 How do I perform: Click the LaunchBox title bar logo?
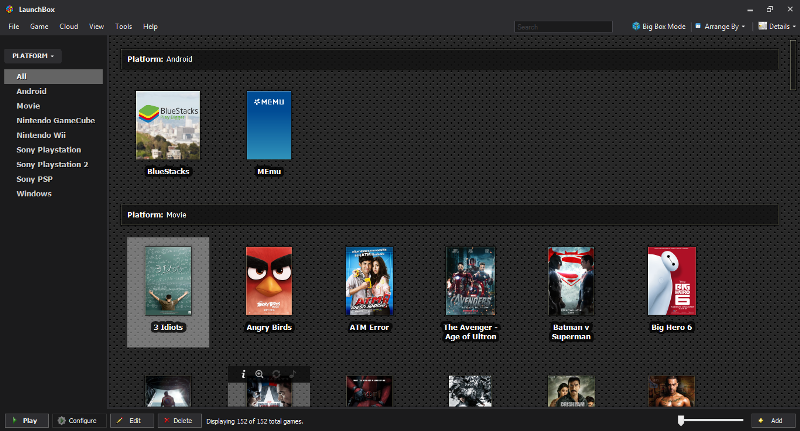[9, 9]
